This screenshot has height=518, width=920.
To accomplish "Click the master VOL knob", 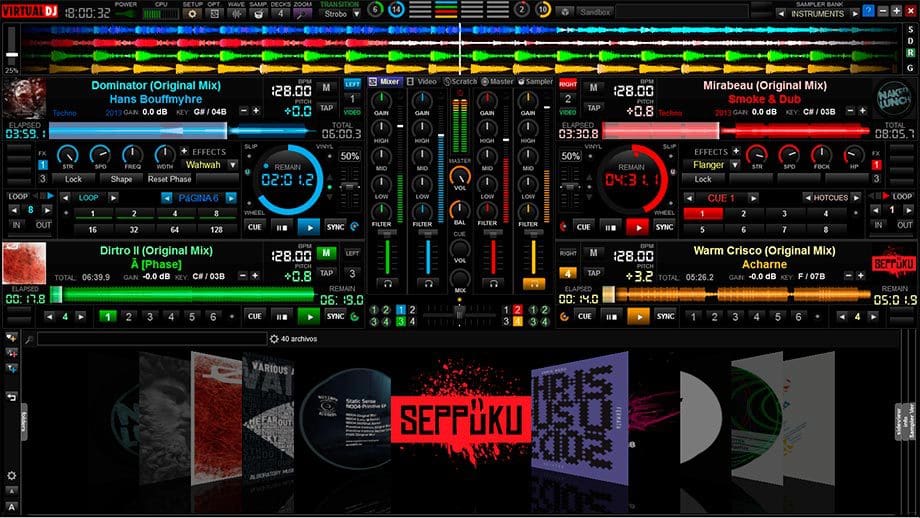I will click(459, 175).
